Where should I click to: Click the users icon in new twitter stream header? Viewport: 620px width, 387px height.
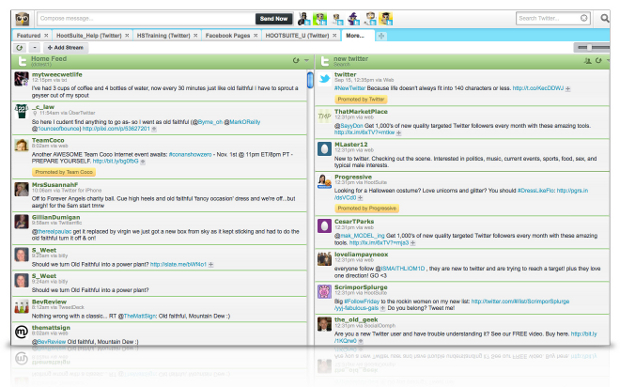588,60
